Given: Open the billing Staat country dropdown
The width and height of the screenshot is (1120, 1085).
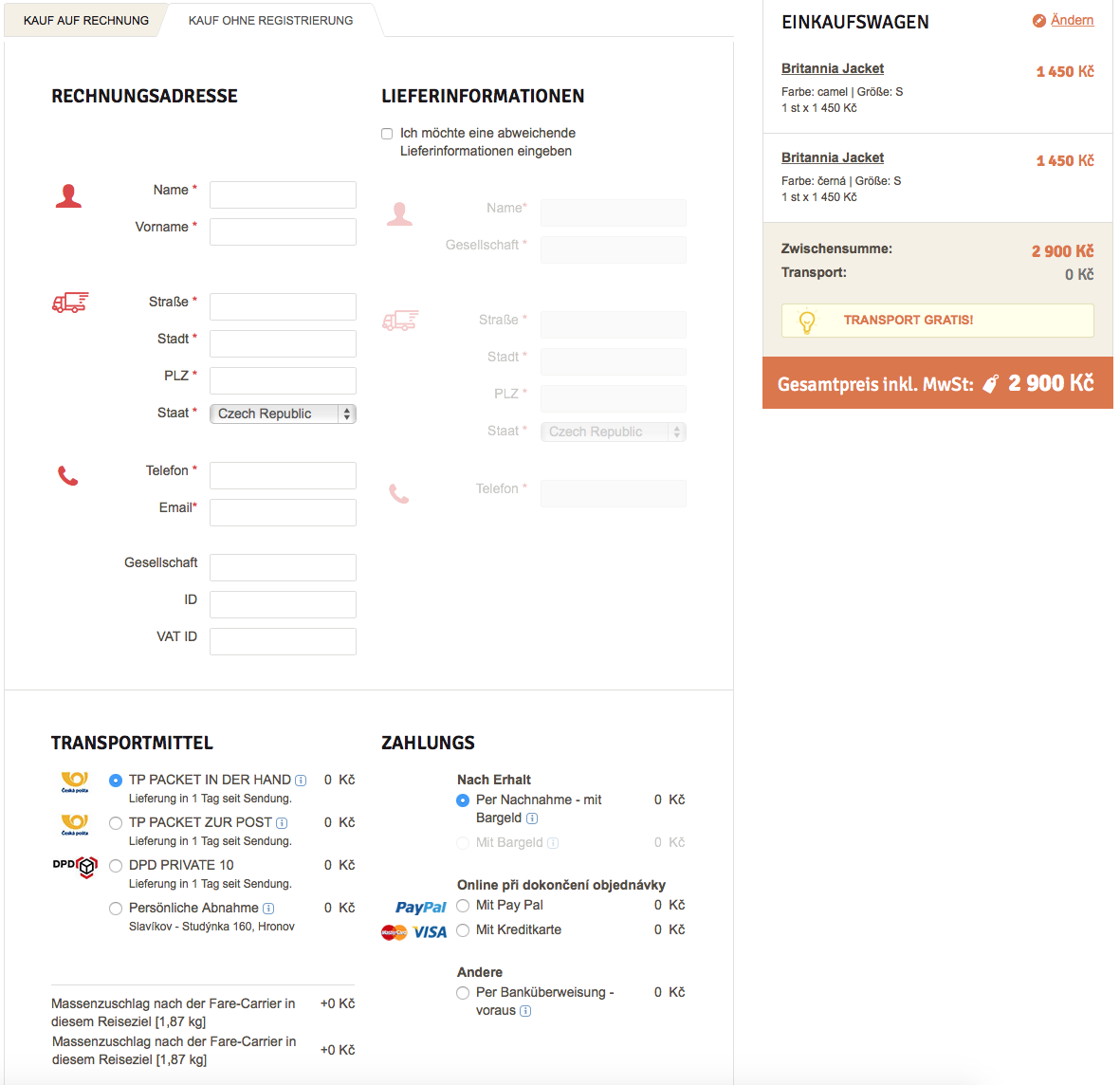Looking at the screenshot, I should 283,414.
